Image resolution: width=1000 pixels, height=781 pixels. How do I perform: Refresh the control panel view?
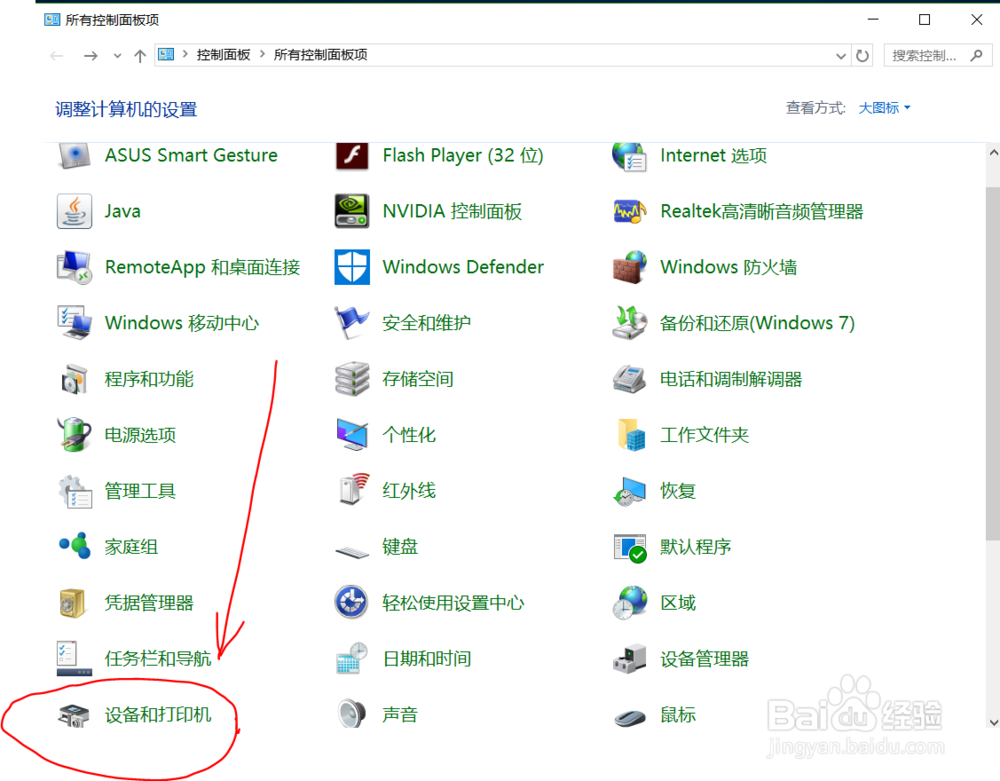862,55
